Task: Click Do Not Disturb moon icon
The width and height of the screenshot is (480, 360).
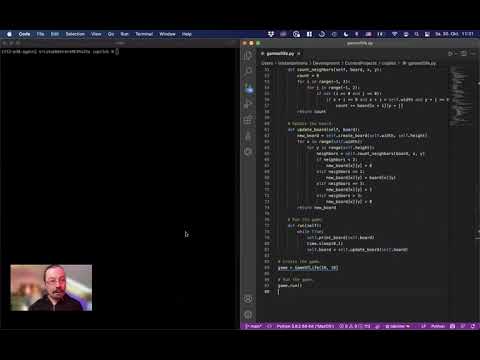Action: coord(346,34)
